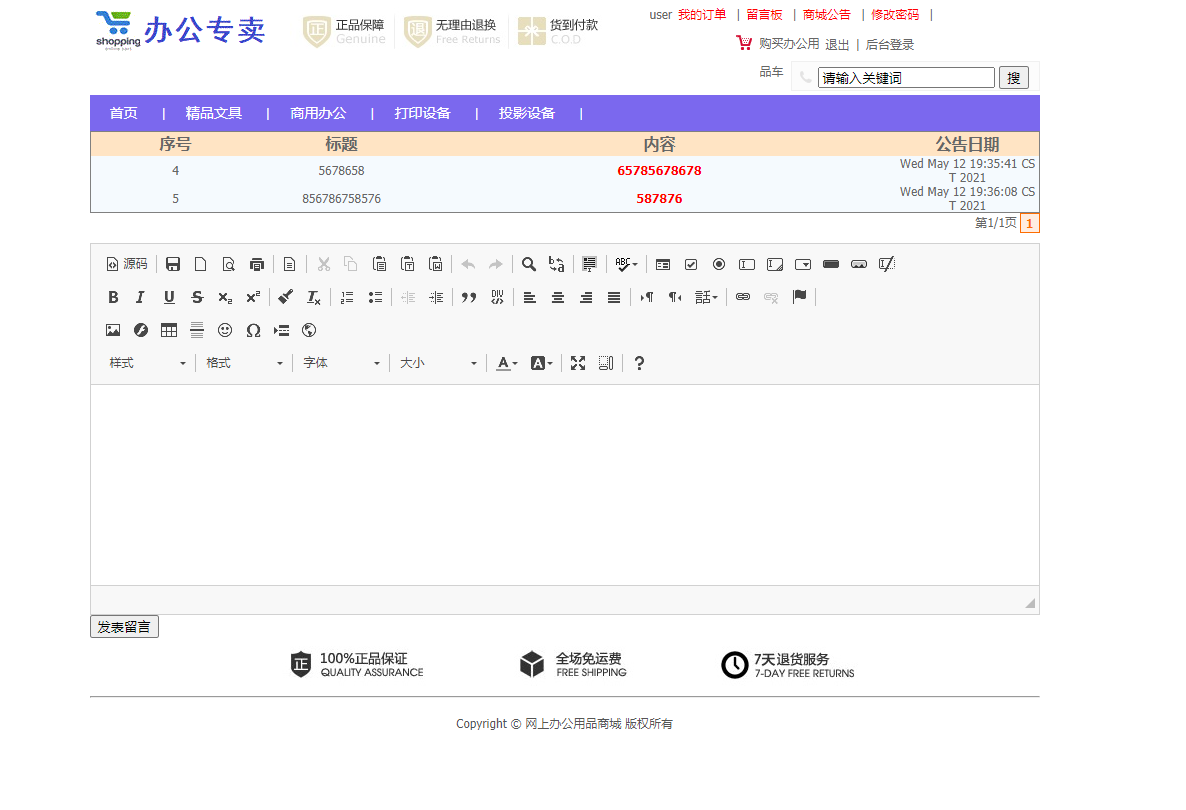This screenshot has height=810, width=1186.
Task: Insert a radio button form element
Action: tap(719, 264)
